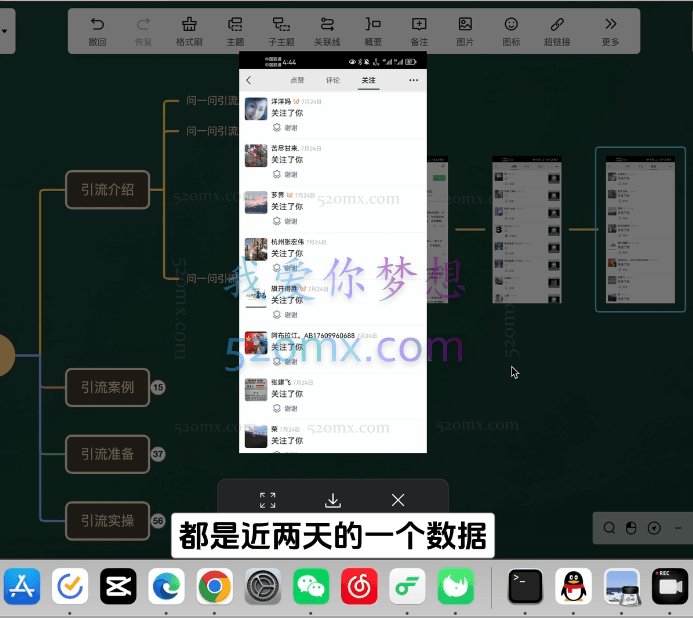This screenshot has height=618, width=693.
Task: Click the 评论 tab in phone screenshot
Action: 333,80
